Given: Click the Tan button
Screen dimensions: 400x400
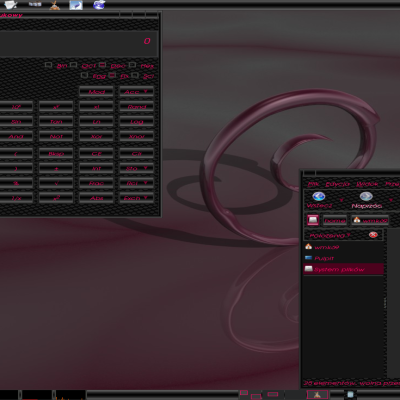Looking at the screenshot, I should [x=56, y=122].
